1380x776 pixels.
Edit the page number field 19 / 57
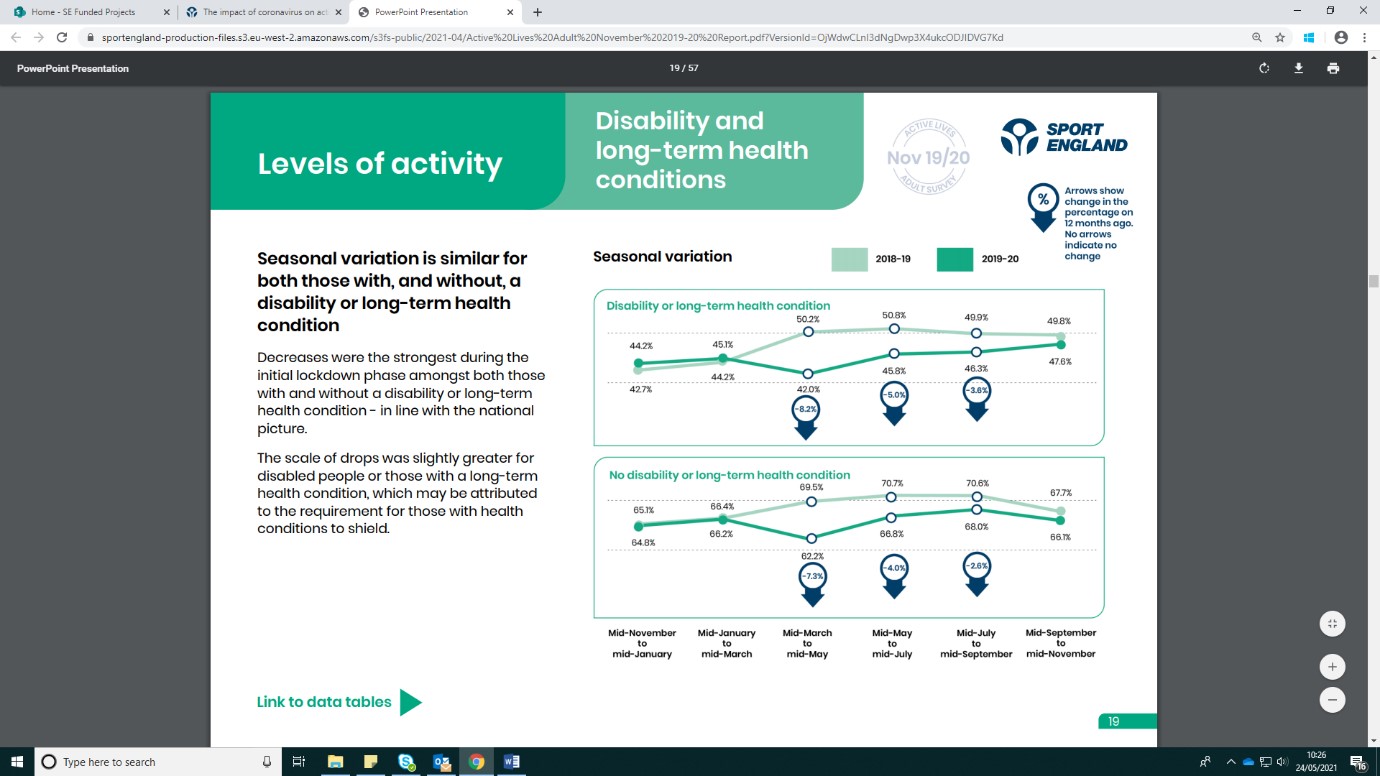(683, 68)
